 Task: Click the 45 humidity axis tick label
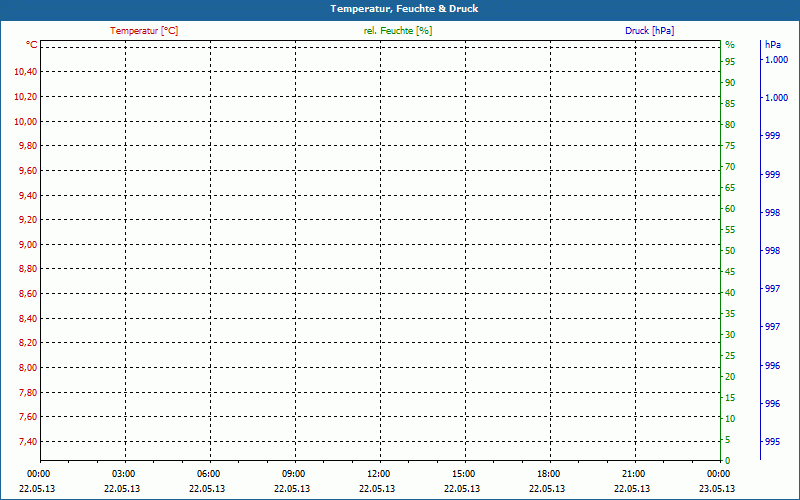click(730, 272)
